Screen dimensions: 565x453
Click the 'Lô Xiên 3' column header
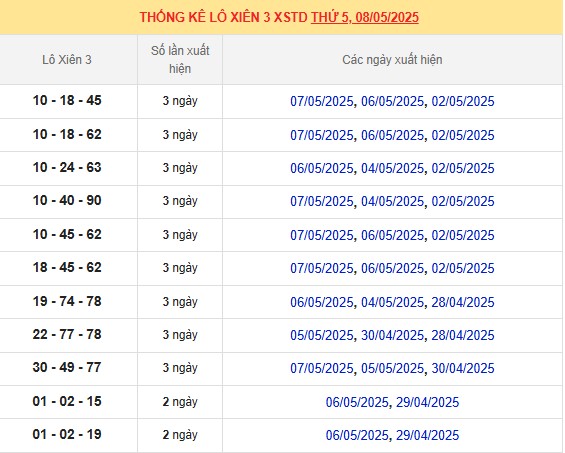coord(67,59)
